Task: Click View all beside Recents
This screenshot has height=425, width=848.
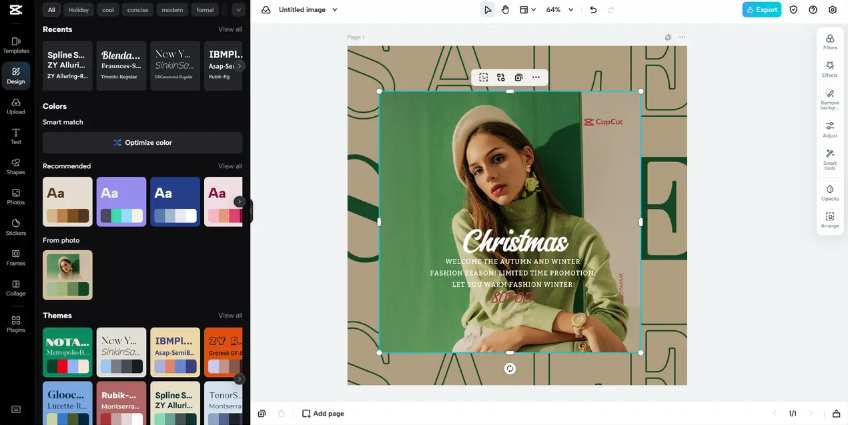Action: [230, 29]
